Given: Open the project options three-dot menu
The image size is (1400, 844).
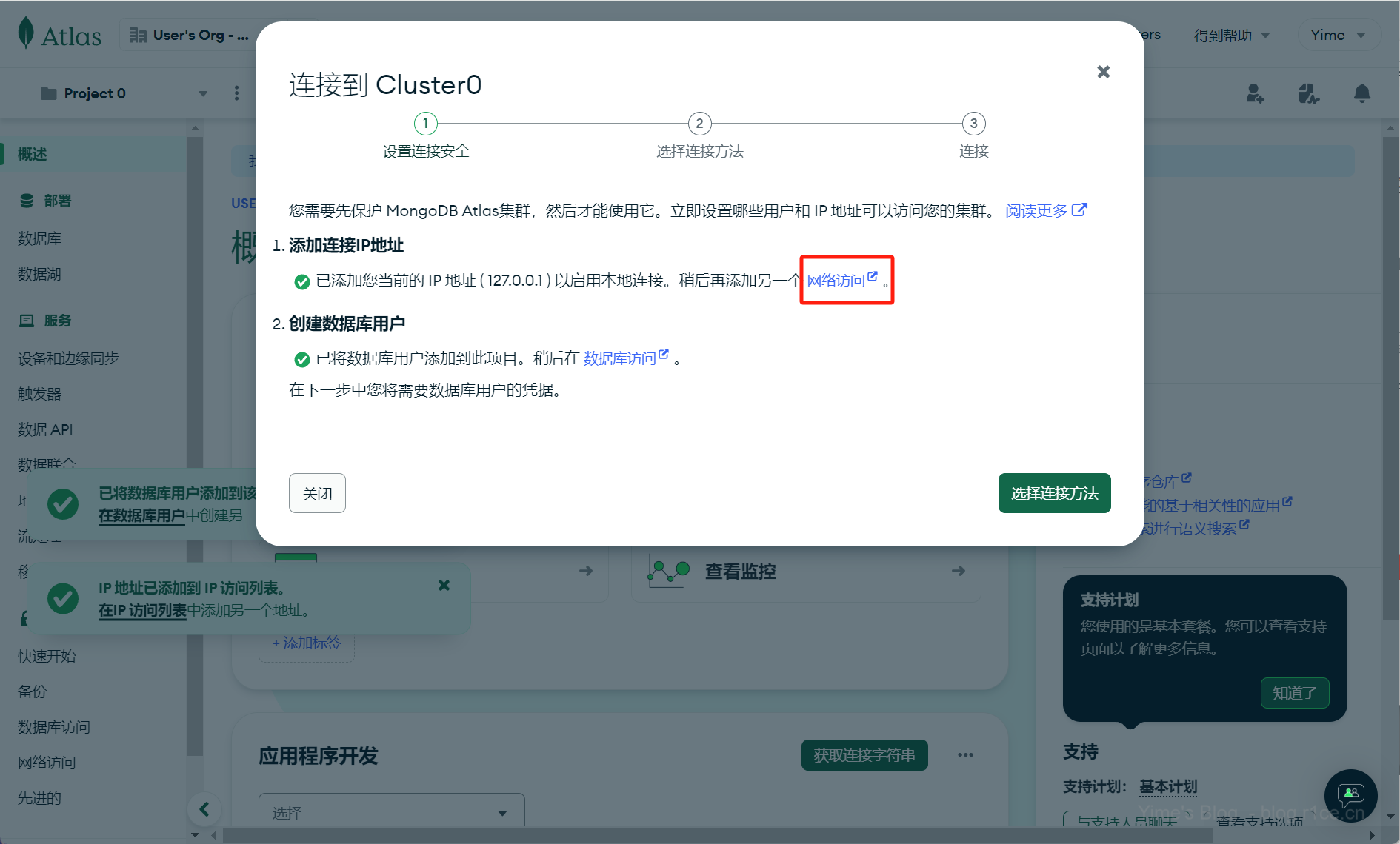Looking at the screenshot, I should click(x=236, y=93).
